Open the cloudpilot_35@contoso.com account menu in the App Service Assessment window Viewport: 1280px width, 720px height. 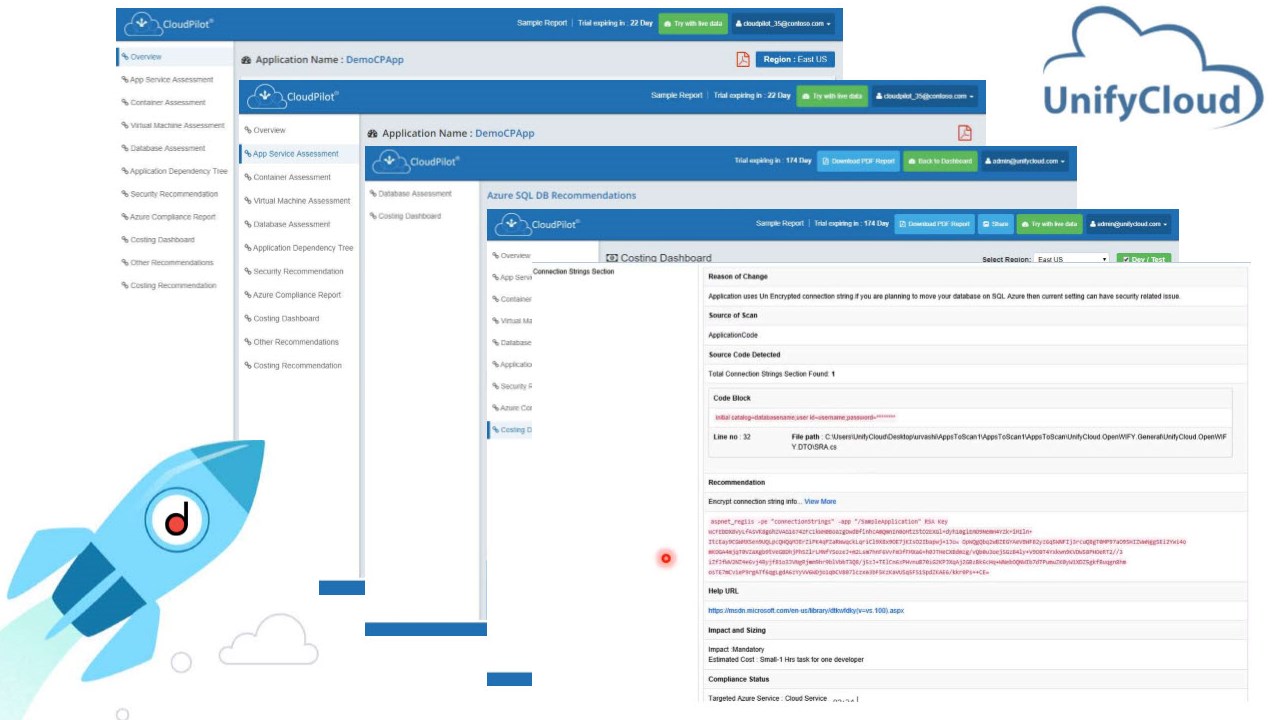(925, 96)
